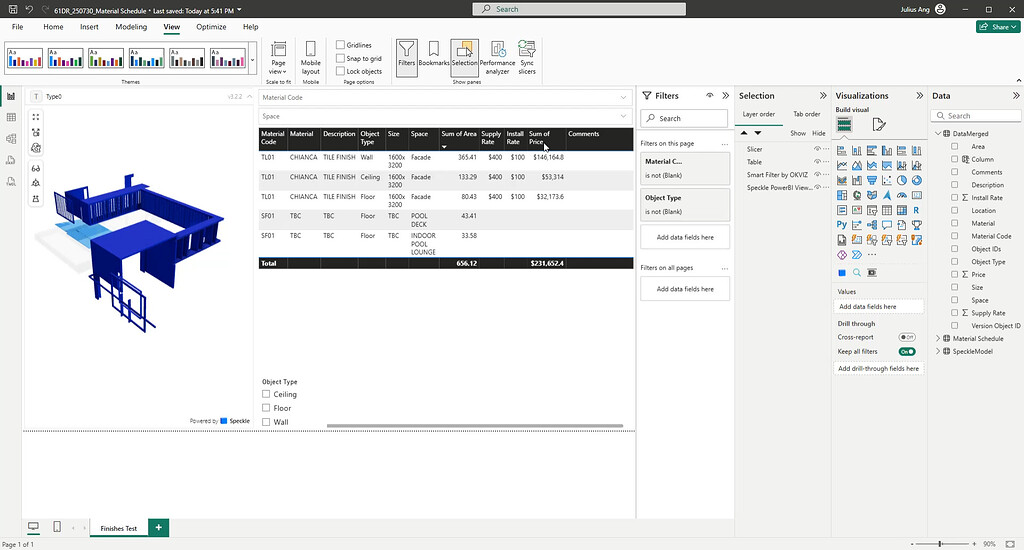Select the R script visual icon
The image size is (1024, 550).
(916, 210)
